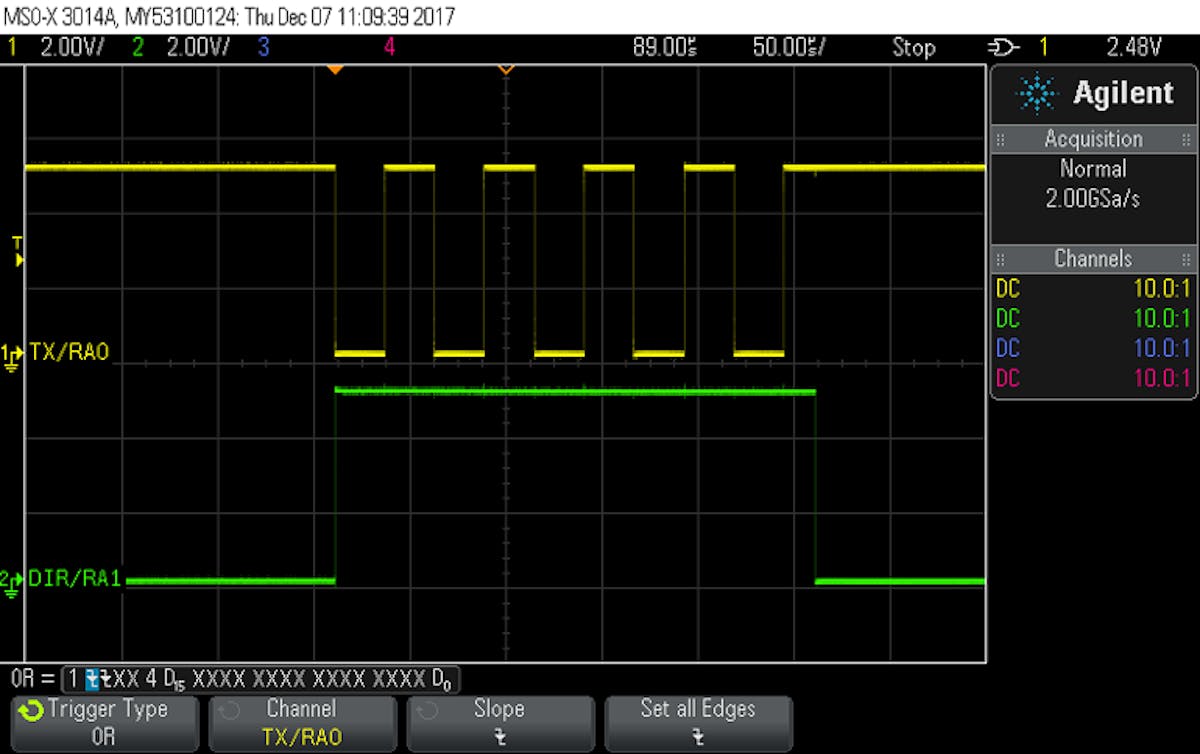The height and width of the screenshot is (754, 1200).
Task: Expand the Channels panel header
Action: coord(1092,259)
